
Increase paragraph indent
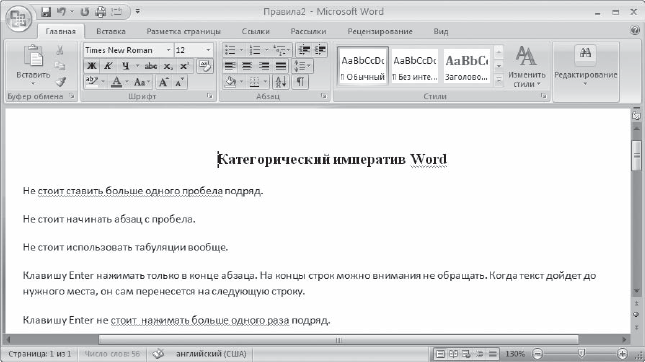[320, 50]
